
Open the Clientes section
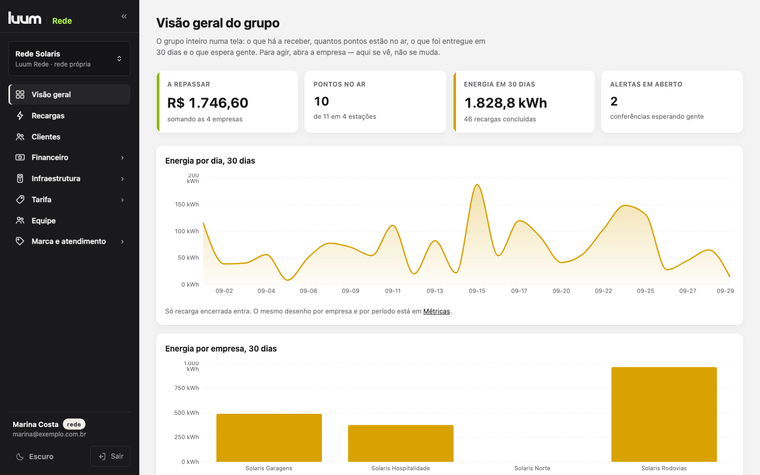pyautogui.click(x=69, y=137)
